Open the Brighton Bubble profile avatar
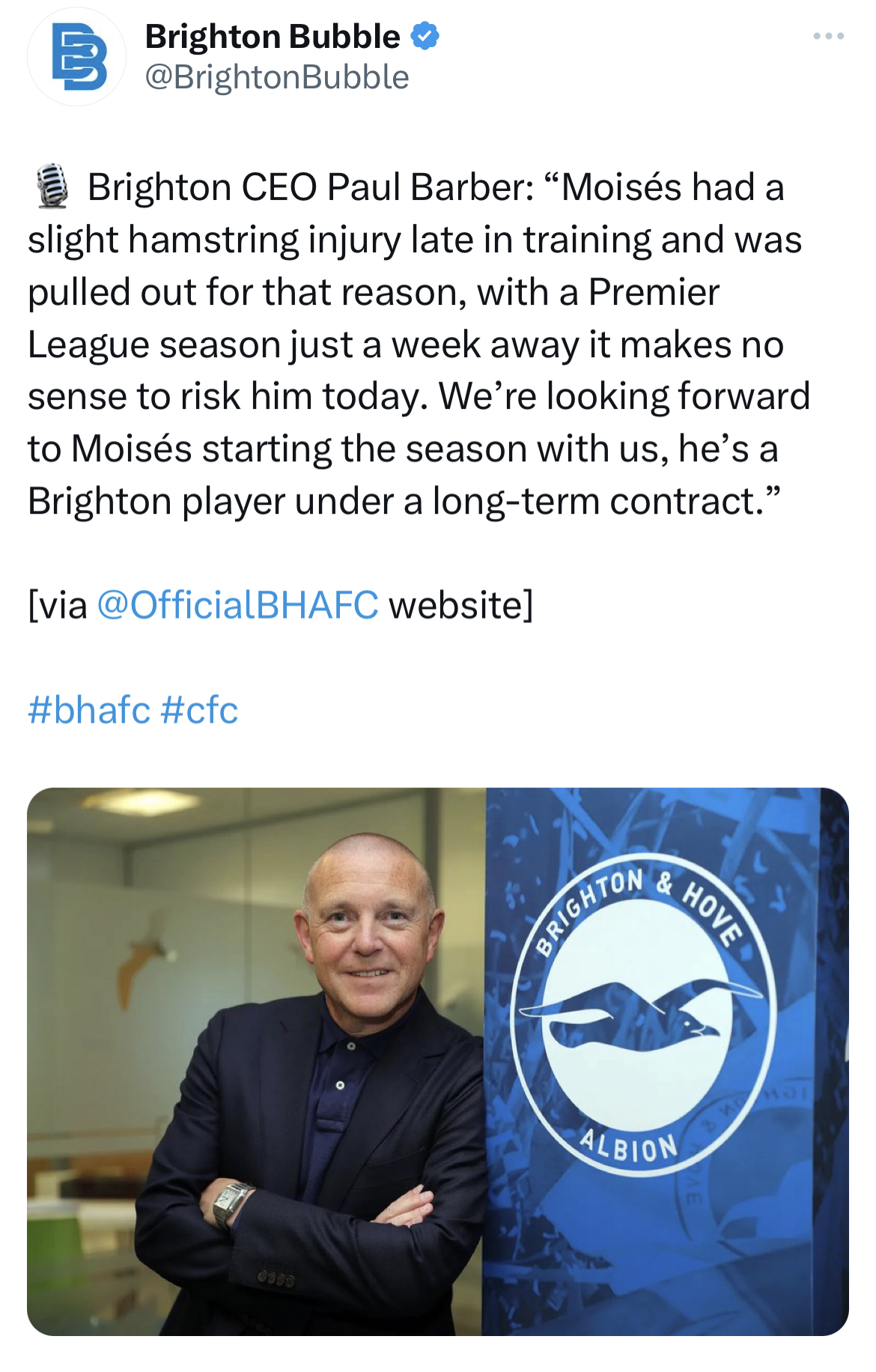The width and height of the screenshot is (876, 1372). click(x=76, y=57)
